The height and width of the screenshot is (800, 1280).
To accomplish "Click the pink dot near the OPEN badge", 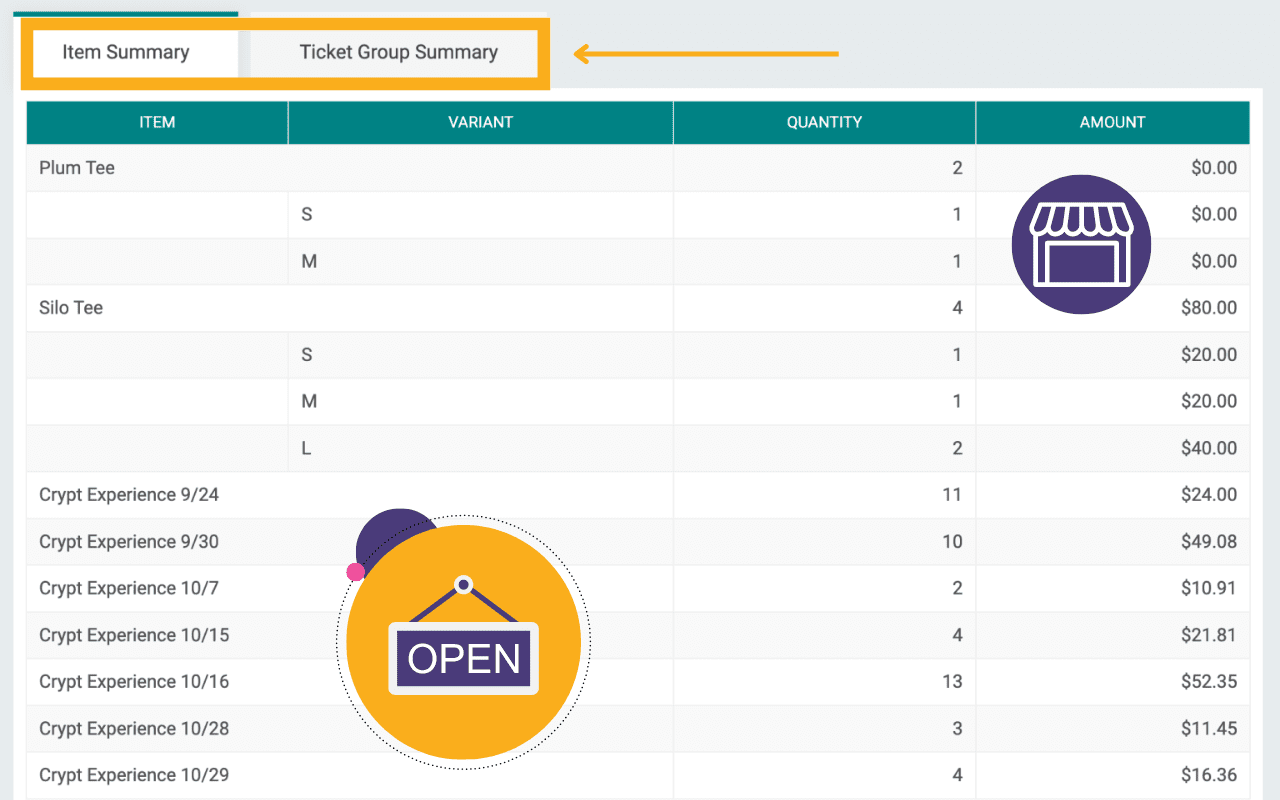I will pos(355,571).
